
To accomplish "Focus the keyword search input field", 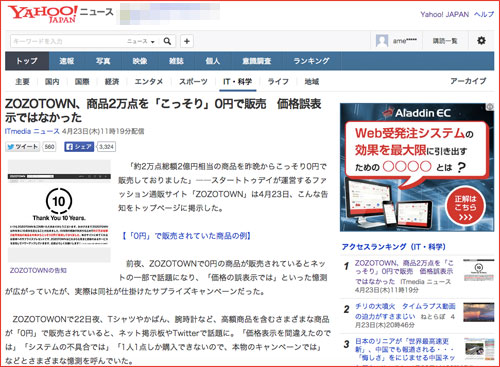I will [68, 41].
